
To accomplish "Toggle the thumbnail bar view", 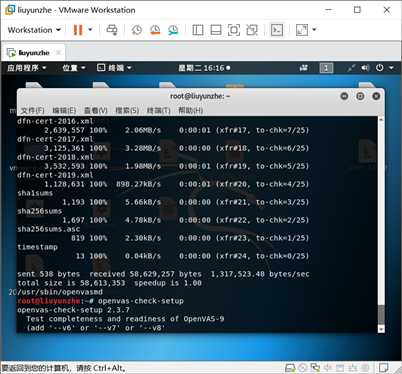I will point(216,30).
